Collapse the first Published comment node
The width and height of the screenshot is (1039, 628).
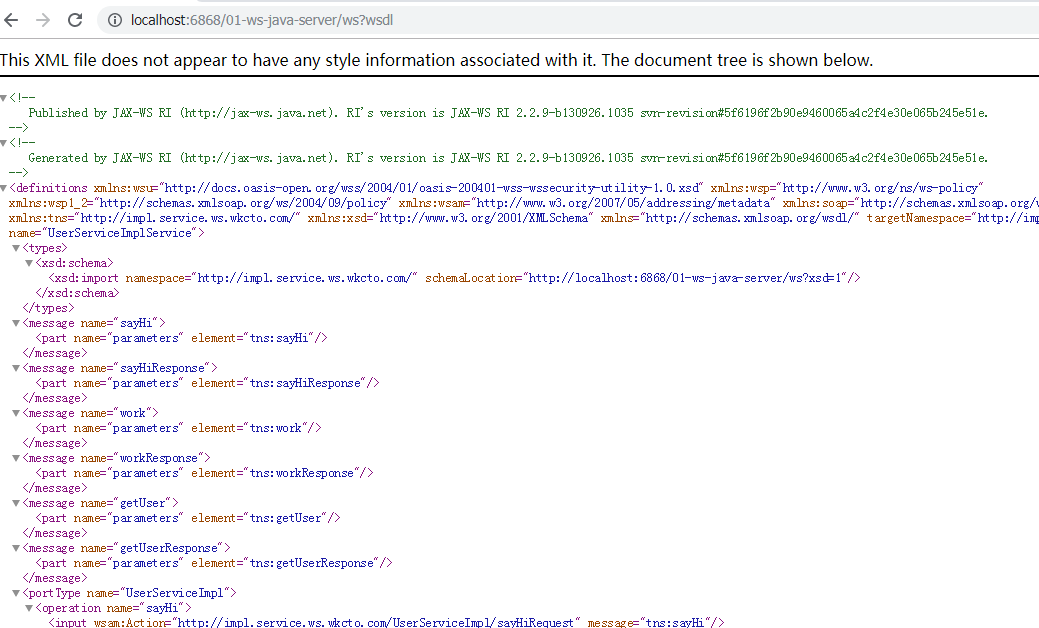tap(4, 98)
